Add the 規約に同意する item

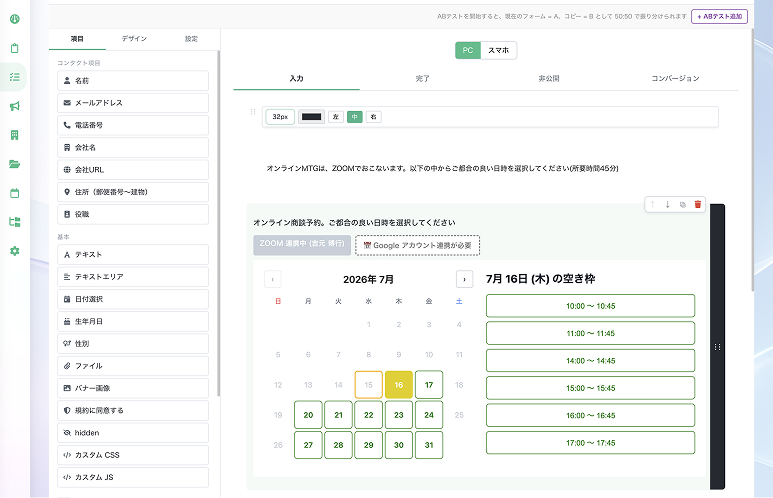133,410
